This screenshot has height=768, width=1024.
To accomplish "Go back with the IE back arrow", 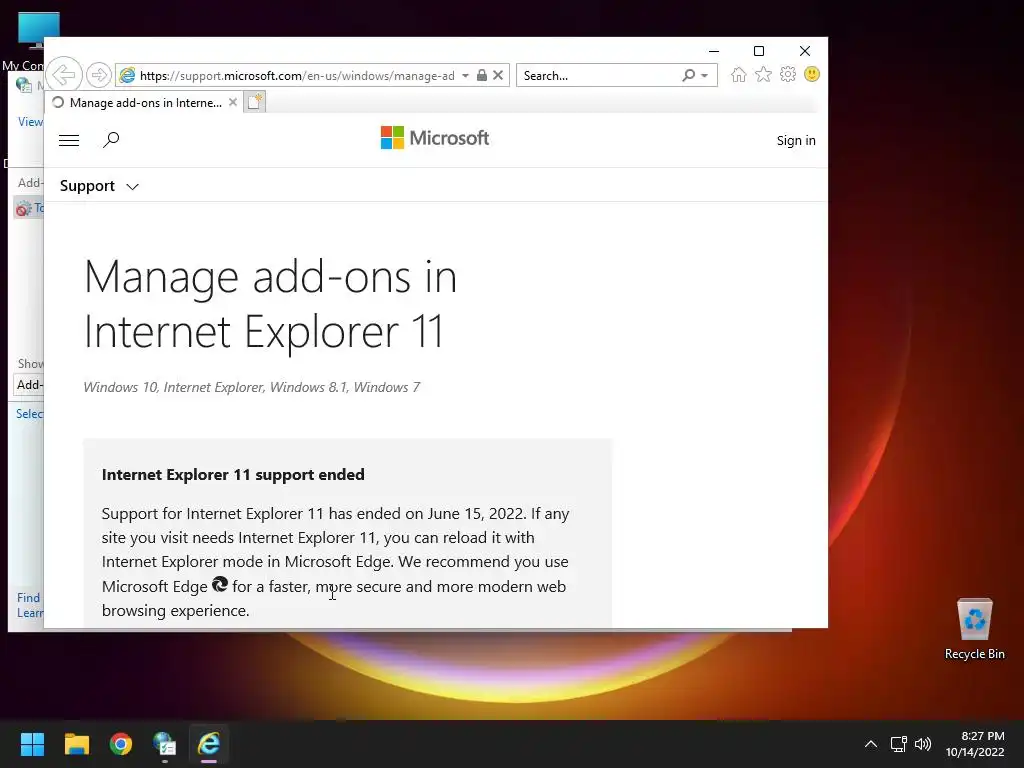I will pyautogui.click(x=64, y=75).
